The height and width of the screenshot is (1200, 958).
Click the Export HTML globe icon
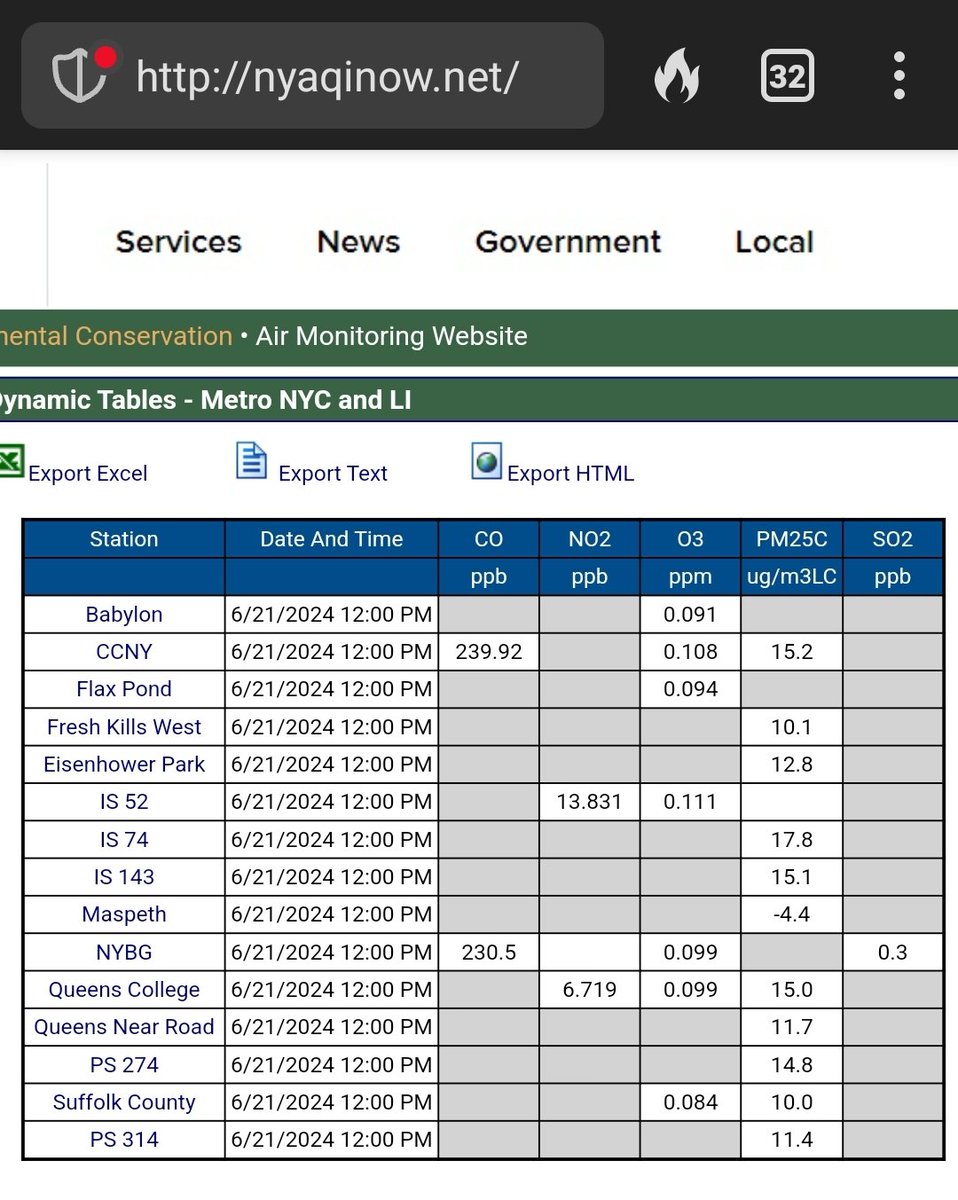coord(486,462)
